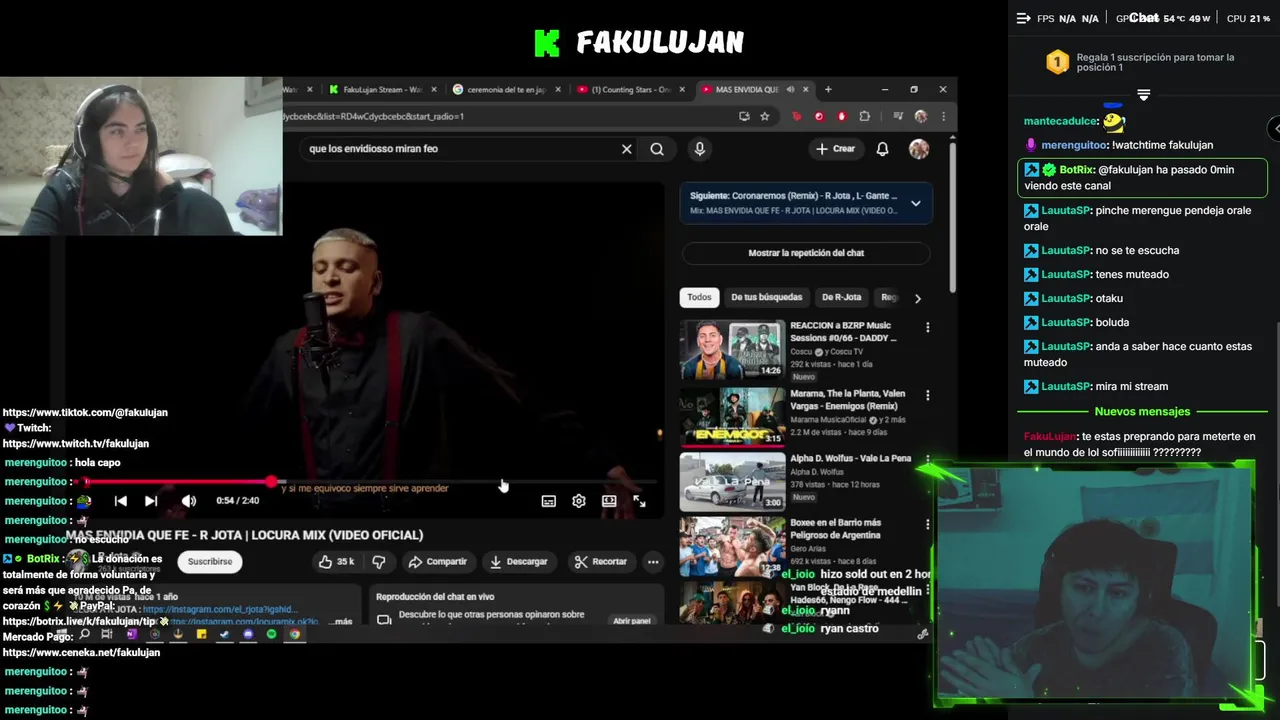This screenshot has height=720, width=1280.
Task: Open video player settings gear
Action: click(578, 501)
